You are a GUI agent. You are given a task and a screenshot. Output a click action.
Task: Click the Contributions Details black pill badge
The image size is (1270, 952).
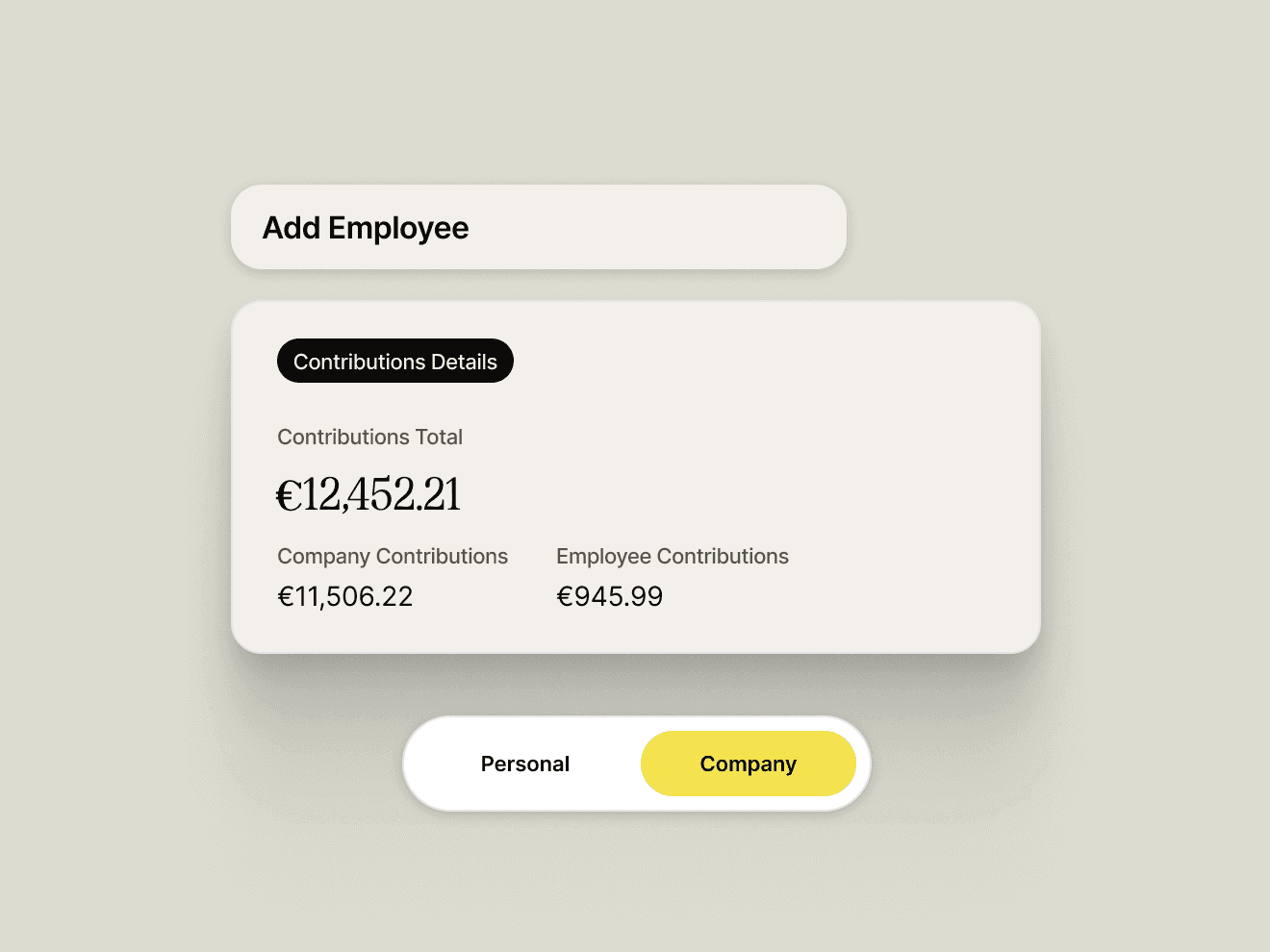(x=394, y=361)
